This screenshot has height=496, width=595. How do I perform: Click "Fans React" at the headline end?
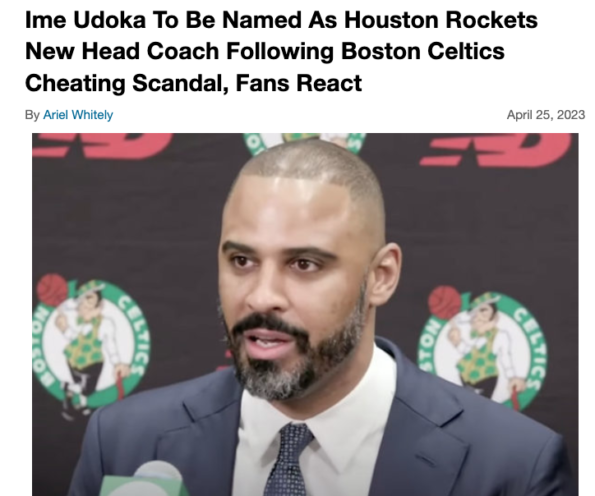[299, 83]
